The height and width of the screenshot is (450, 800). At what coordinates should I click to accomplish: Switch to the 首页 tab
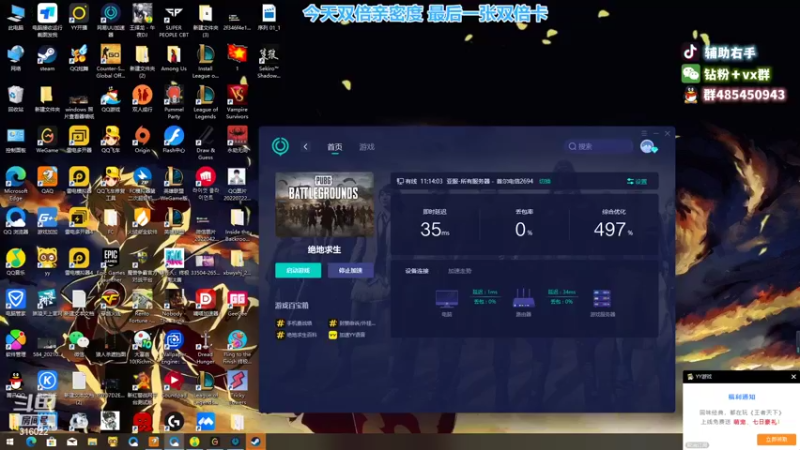[x=335, y=147]
